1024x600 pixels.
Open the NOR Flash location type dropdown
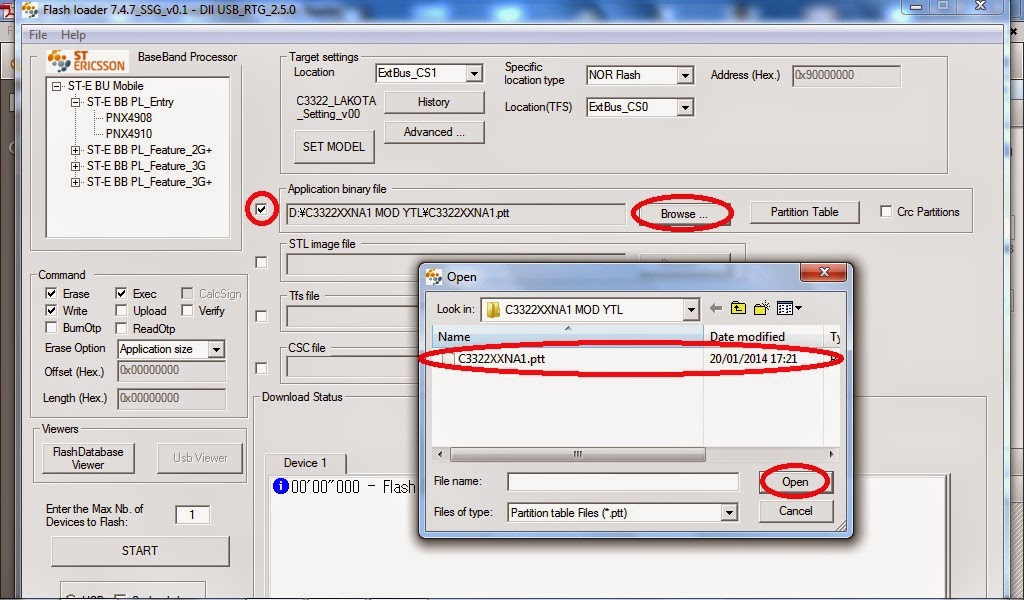tap(684, 75)
